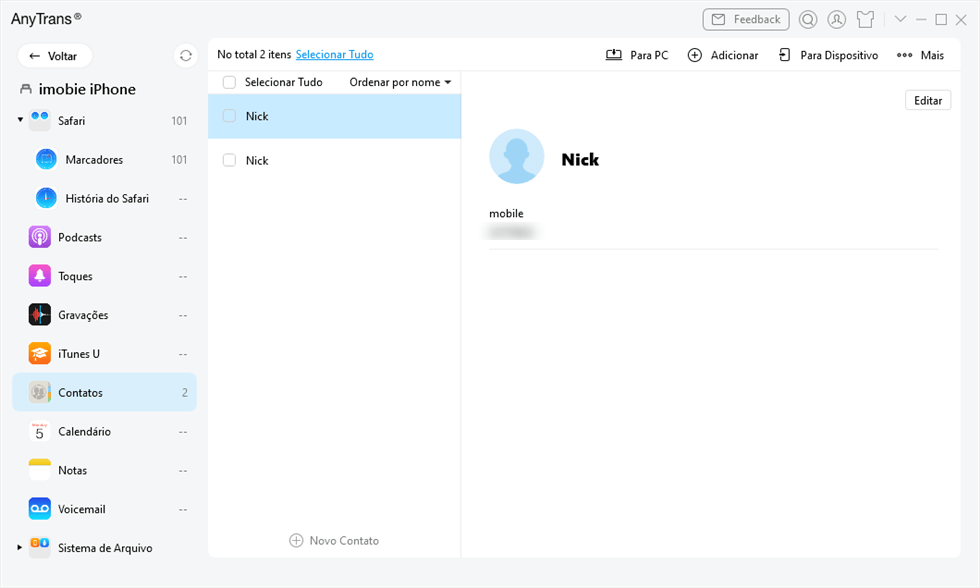Select Marcadores label under Safari

pos(94,160)
